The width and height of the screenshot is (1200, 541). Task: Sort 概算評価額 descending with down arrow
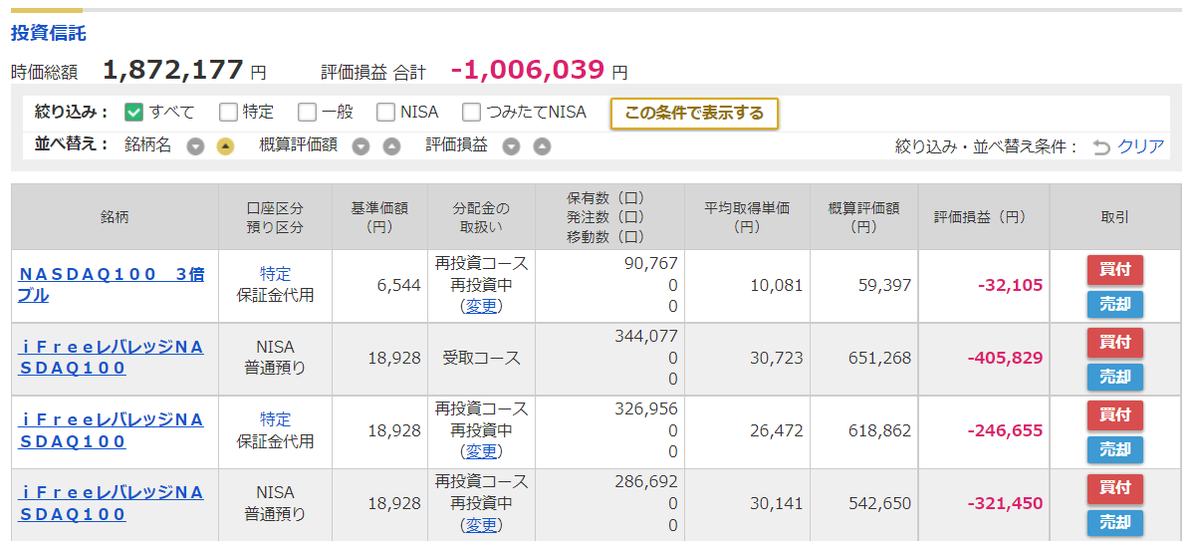pyautogui.click(x=362, y=146)
